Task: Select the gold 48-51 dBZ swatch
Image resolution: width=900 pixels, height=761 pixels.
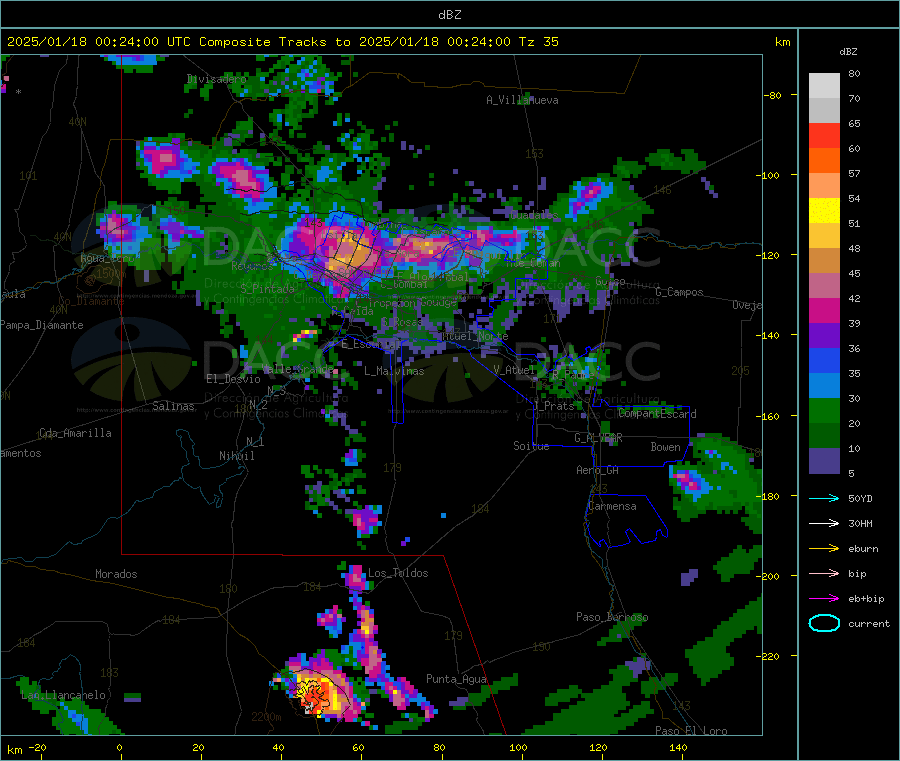Action: (x=824, y=236)
